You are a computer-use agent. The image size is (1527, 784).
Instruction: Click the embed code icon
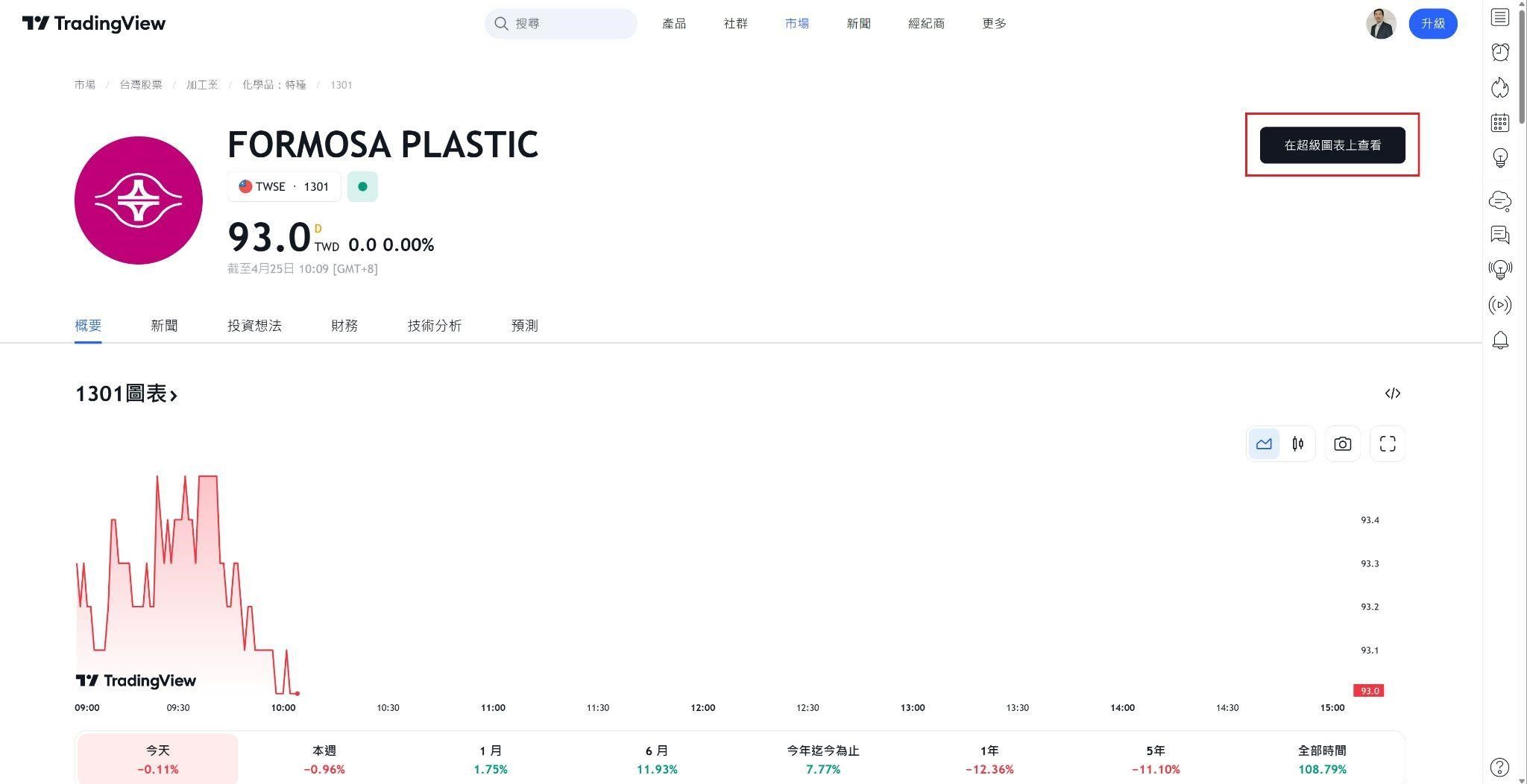coord(1392,393)
